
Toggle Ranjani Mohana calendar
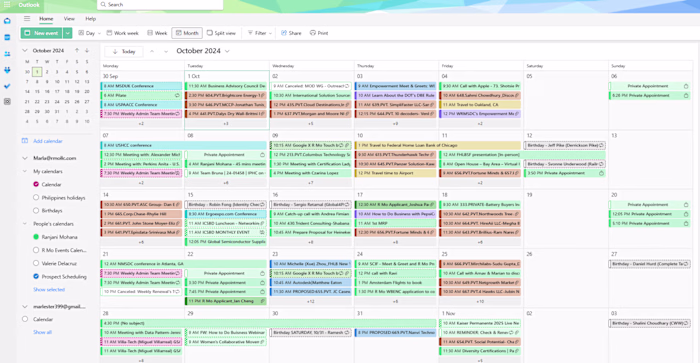pos(36,237)
